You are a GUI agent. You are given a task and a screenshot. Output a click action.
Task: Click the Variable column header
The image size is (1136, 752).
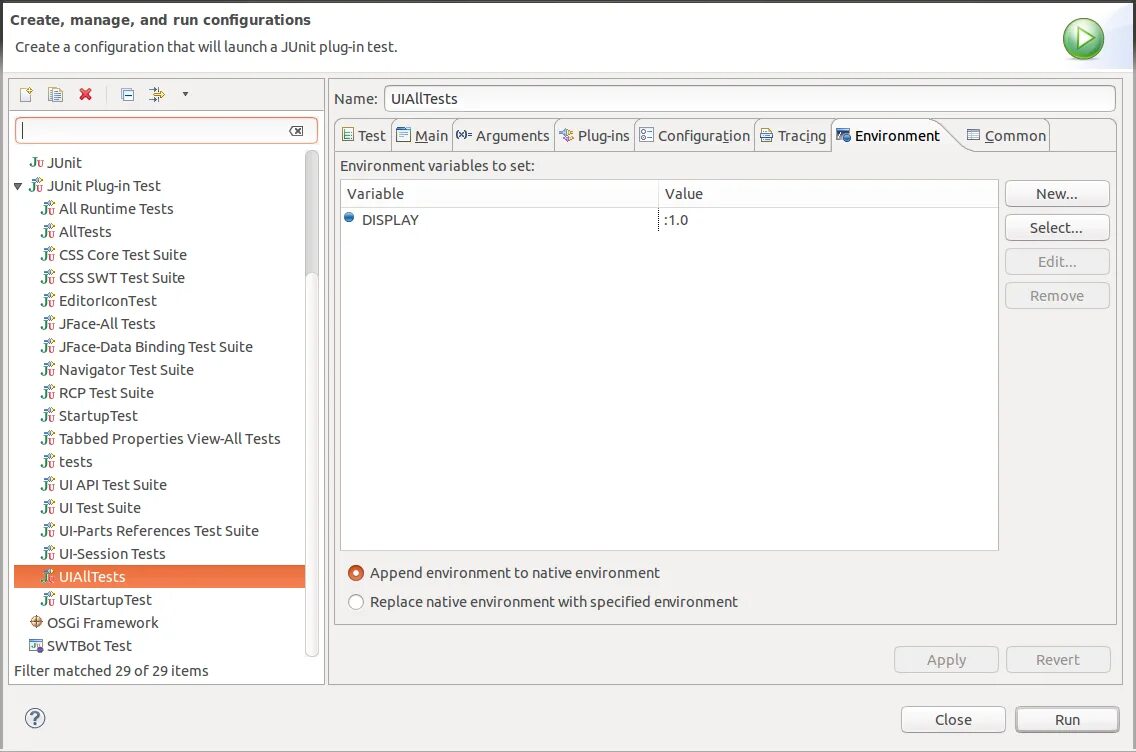(499, 194)
